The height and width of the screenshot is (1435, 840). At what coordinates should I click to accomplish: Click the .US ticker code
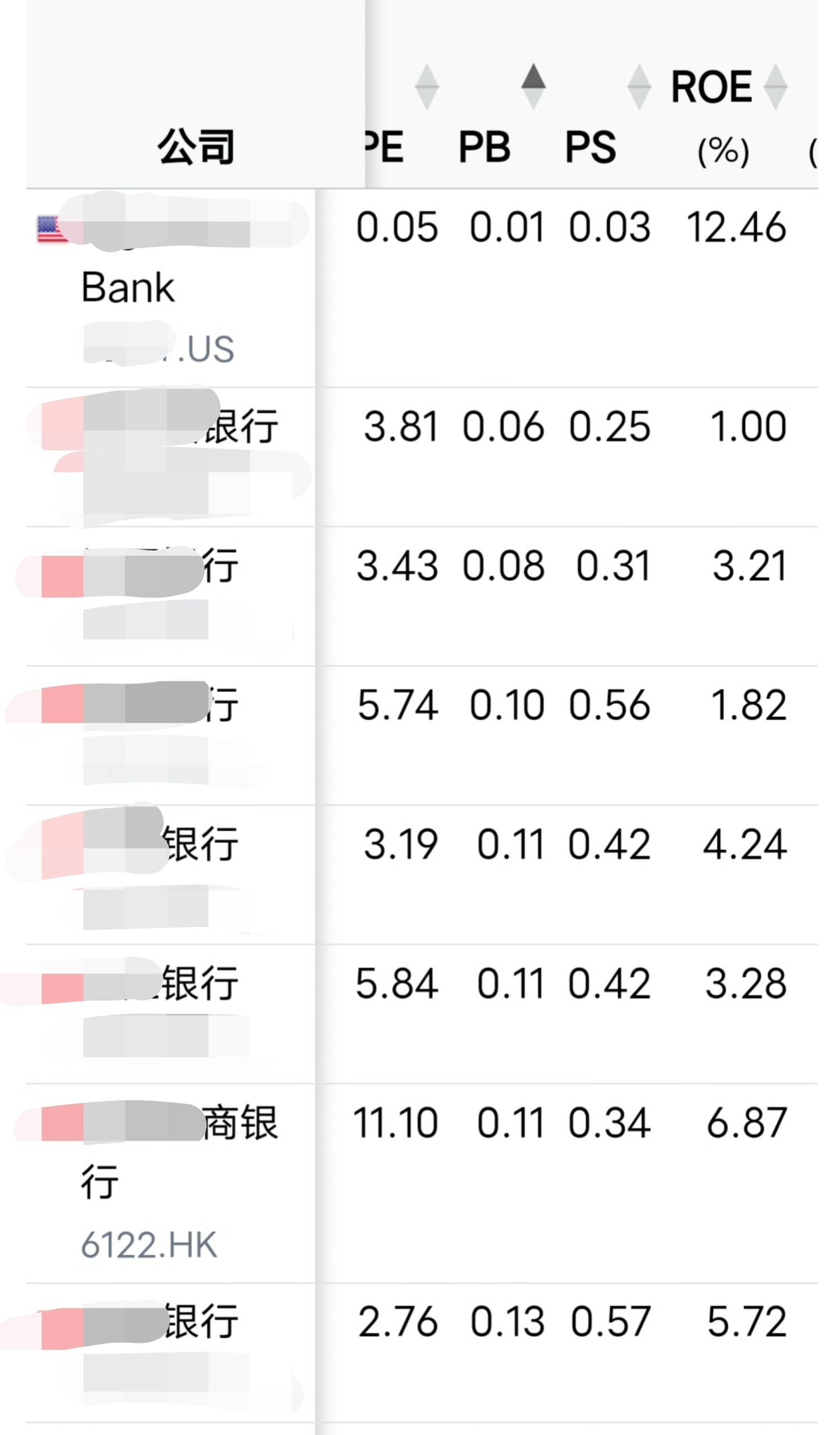pos(205,348)
